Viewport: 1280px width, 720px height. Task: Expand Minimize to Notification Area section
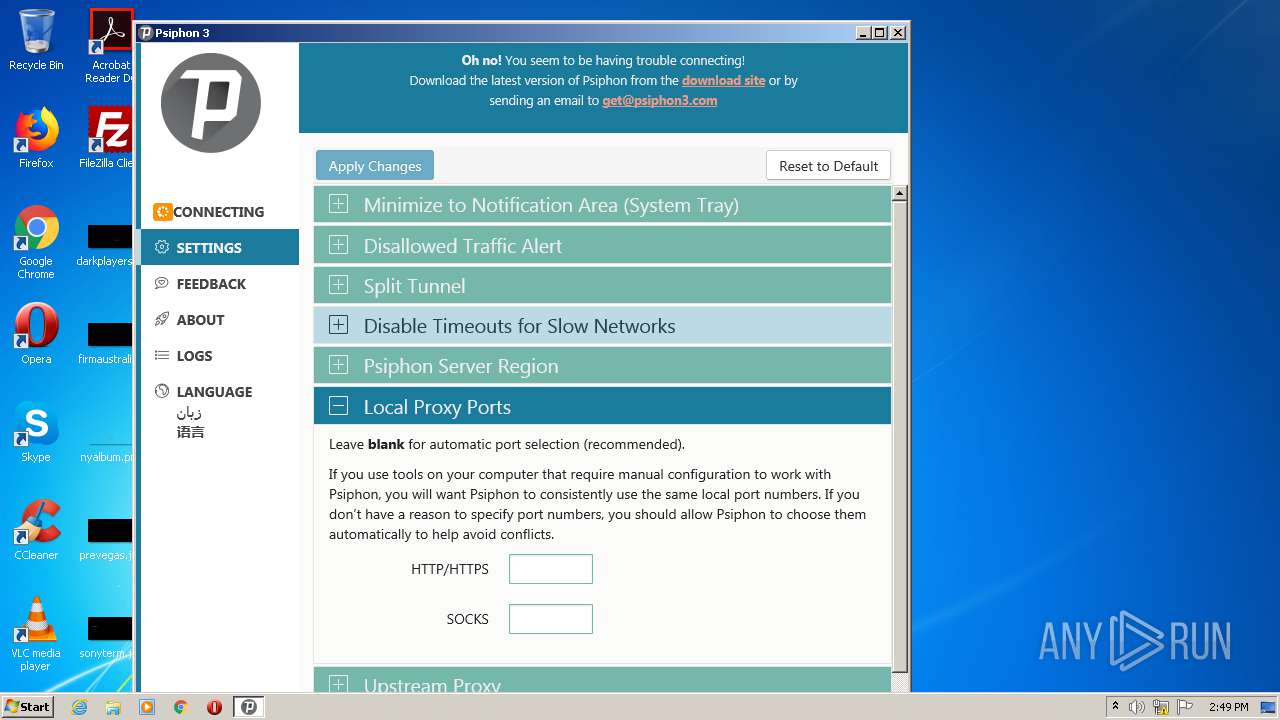point(602,205)
